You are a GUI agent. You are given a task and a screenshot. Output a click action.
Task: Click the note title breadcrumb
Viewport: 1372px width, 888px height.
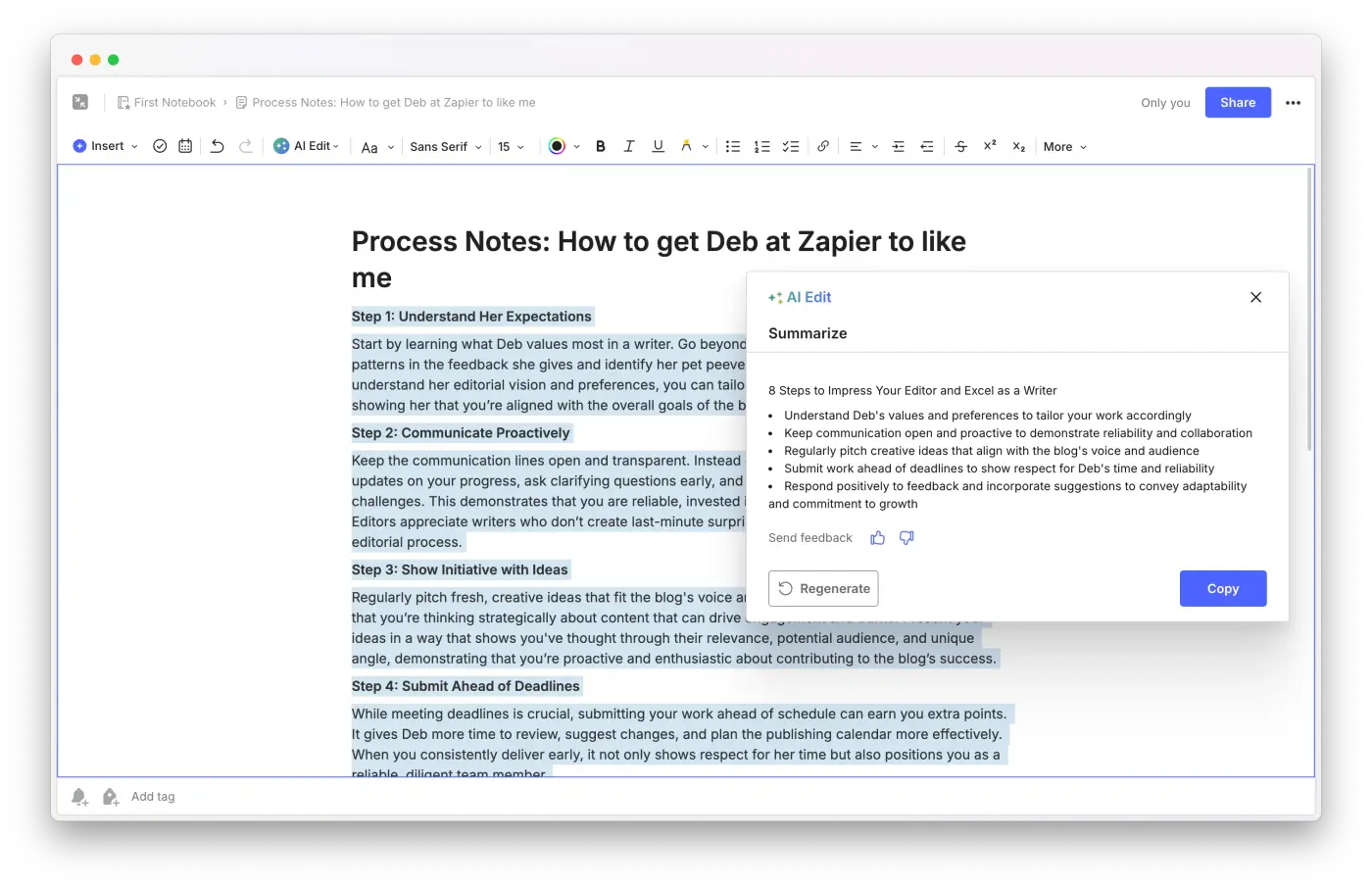pyautogui.click(x=385, y=102)
